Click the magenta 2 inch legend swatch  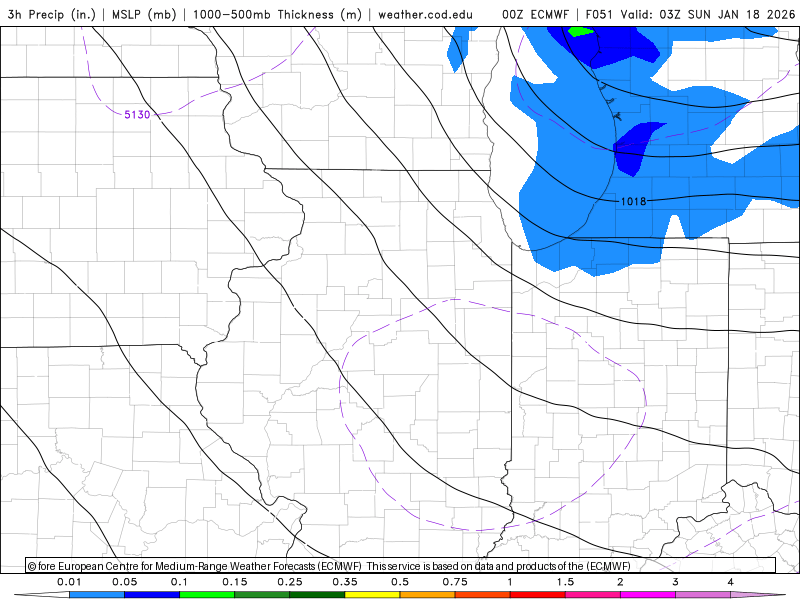pos(647,595)
